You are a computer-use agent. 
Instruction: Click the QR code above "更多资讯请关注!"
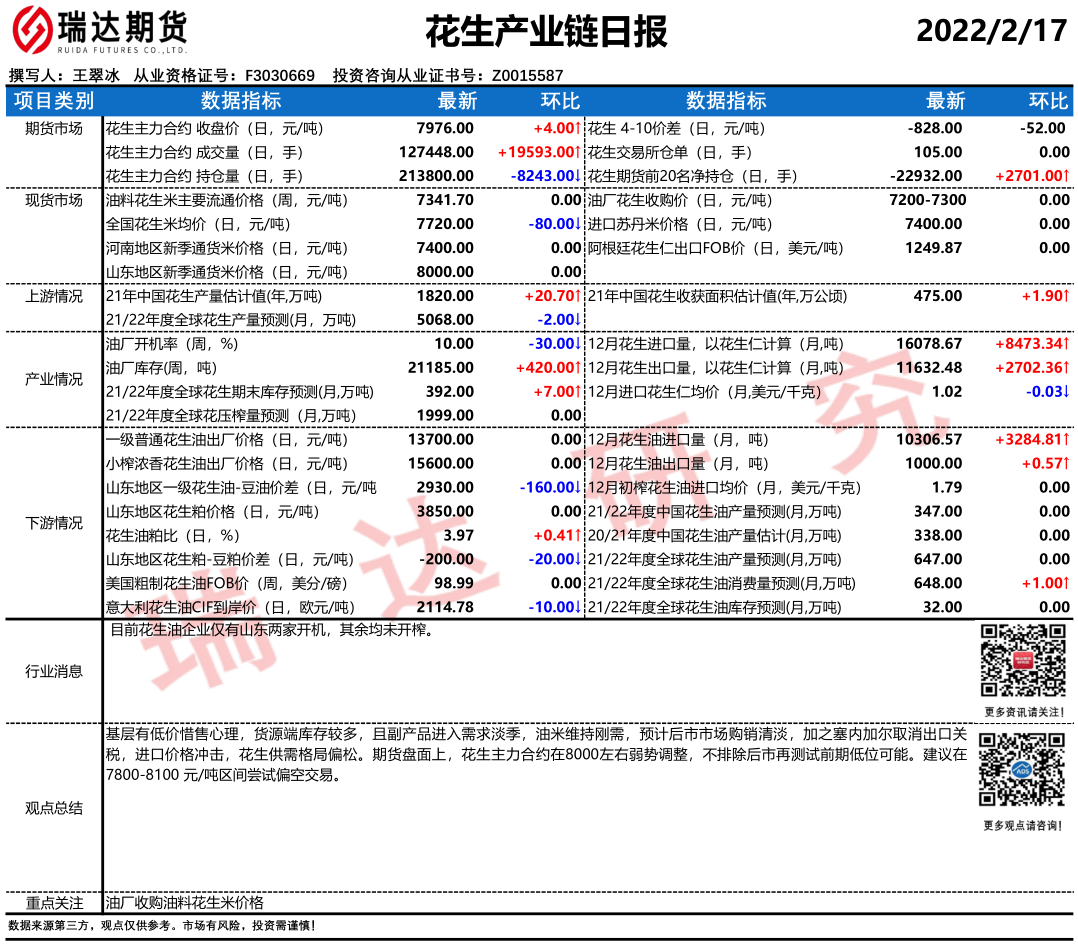pos(1022,660)
